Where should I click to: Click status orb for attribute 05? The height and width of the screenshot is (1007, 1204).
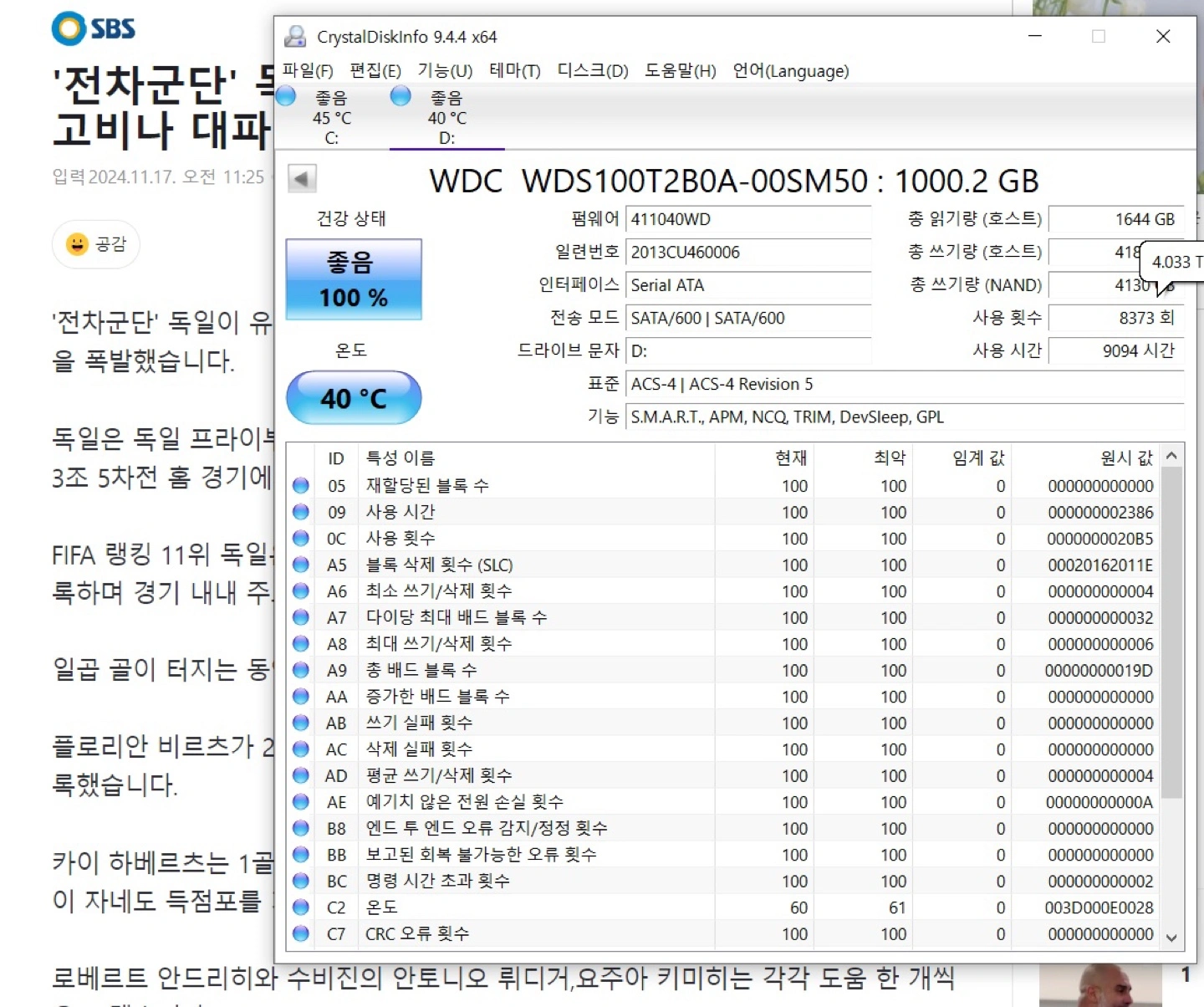tap(301, 485)
